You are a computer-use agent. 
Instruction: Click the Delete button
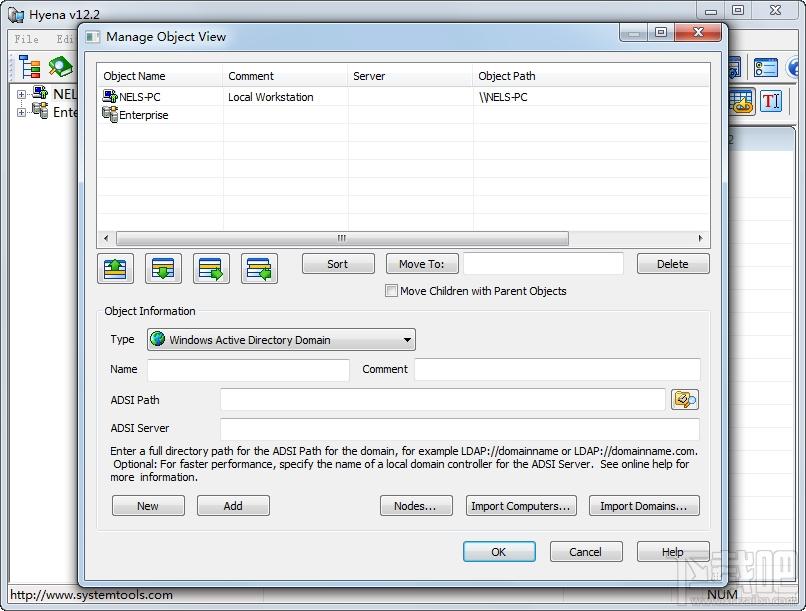point(672,264)
